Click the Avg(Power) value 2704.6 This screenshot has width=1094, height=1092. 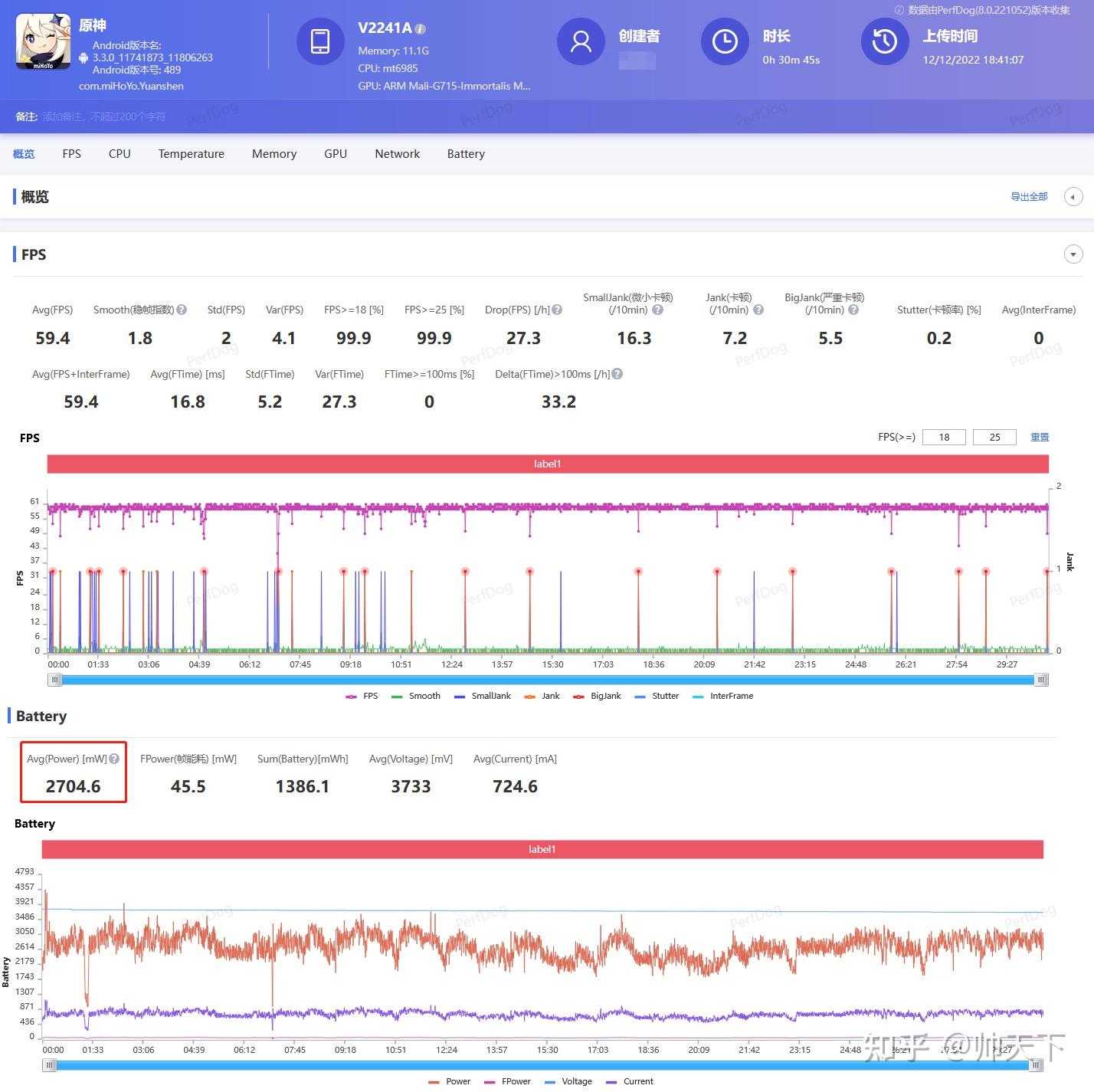pos(73,786)
